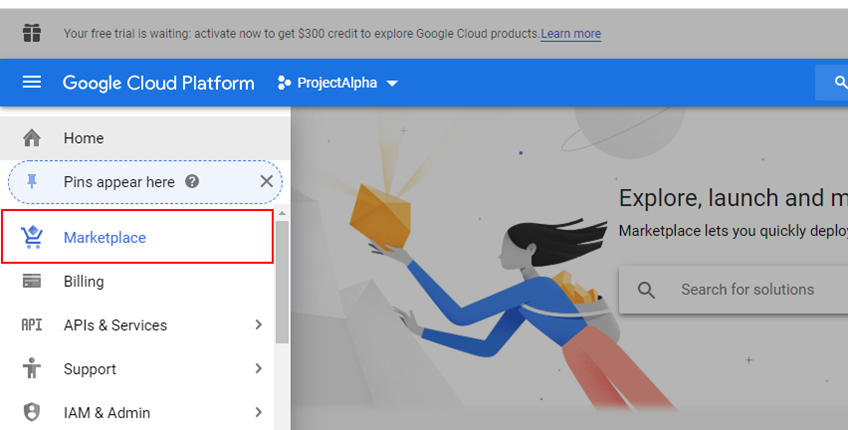Viewport: 848px width, 430px height.
Task: Open the Learn more link
Action: 571,34
